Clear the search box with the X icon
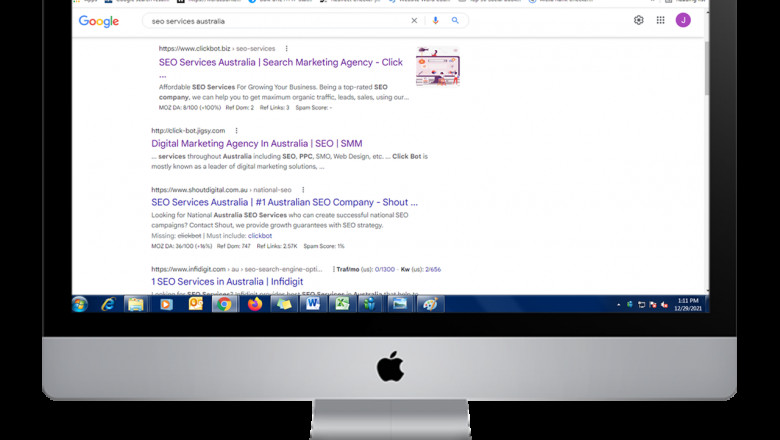The width and height of the screenshot is (780, 440). pyautogui.click(x=414, y=20)
